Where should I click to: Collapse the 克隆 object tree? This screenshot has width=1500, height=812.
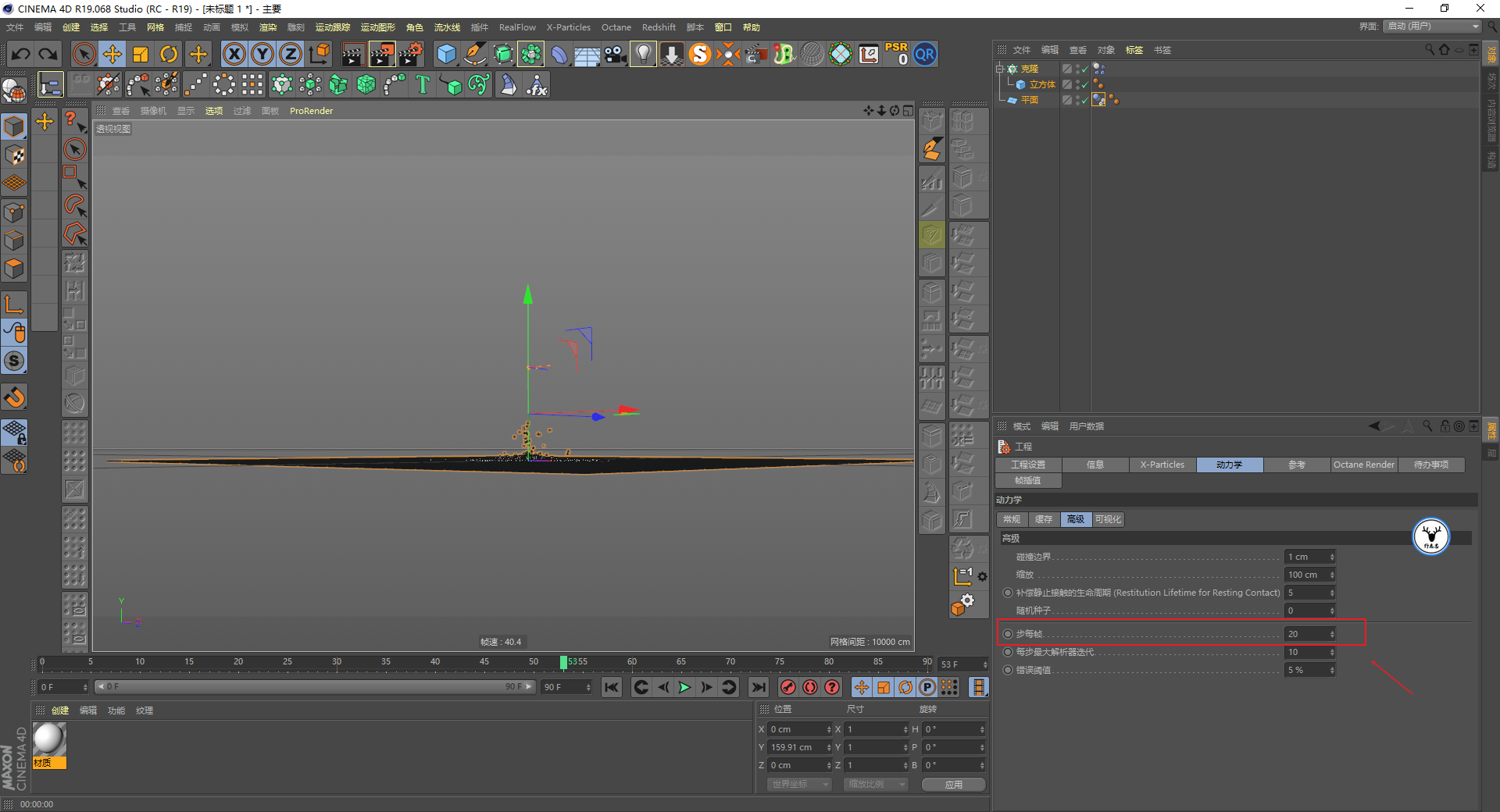click(999, 69)
